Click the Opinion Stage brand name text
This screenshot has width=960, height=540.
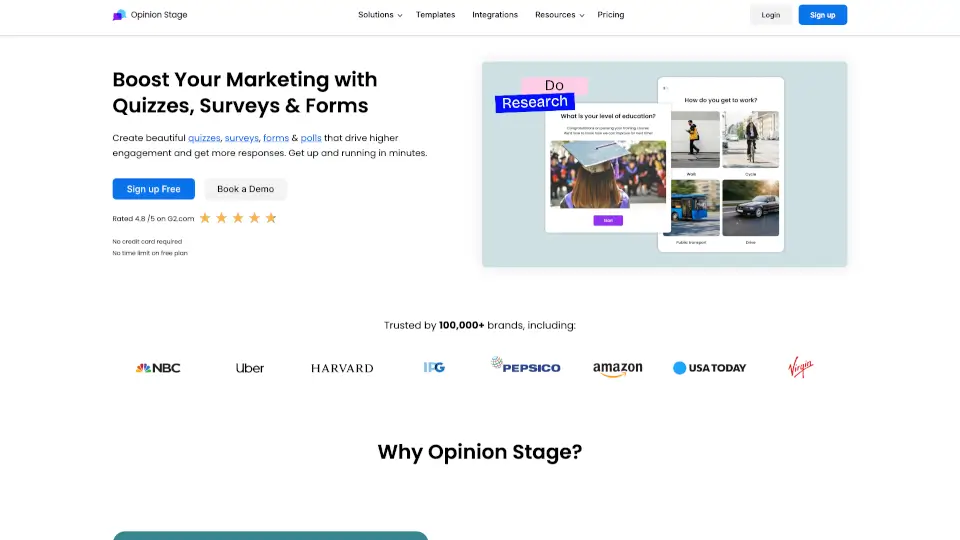point(159,15)
